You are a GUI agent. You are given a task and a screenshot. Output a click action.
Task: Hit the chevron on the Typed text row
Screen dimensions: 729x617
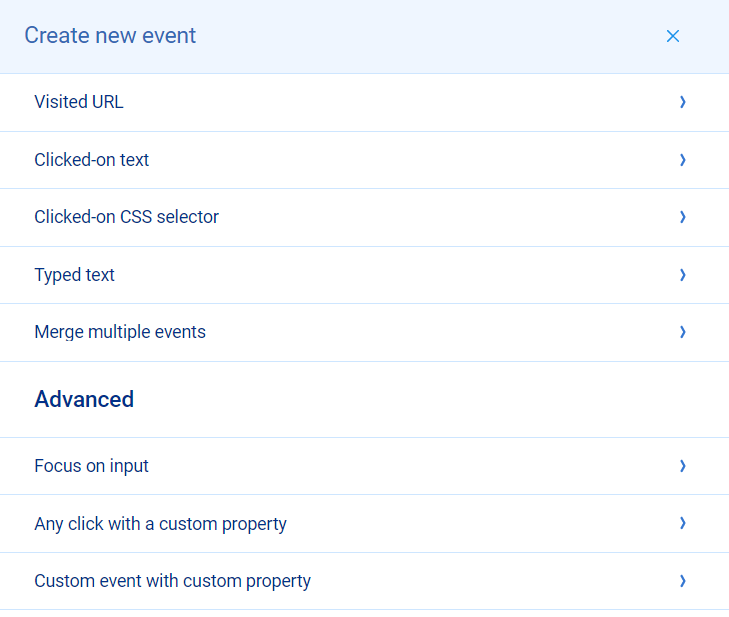pyautogui.click(x=683, y=275)
